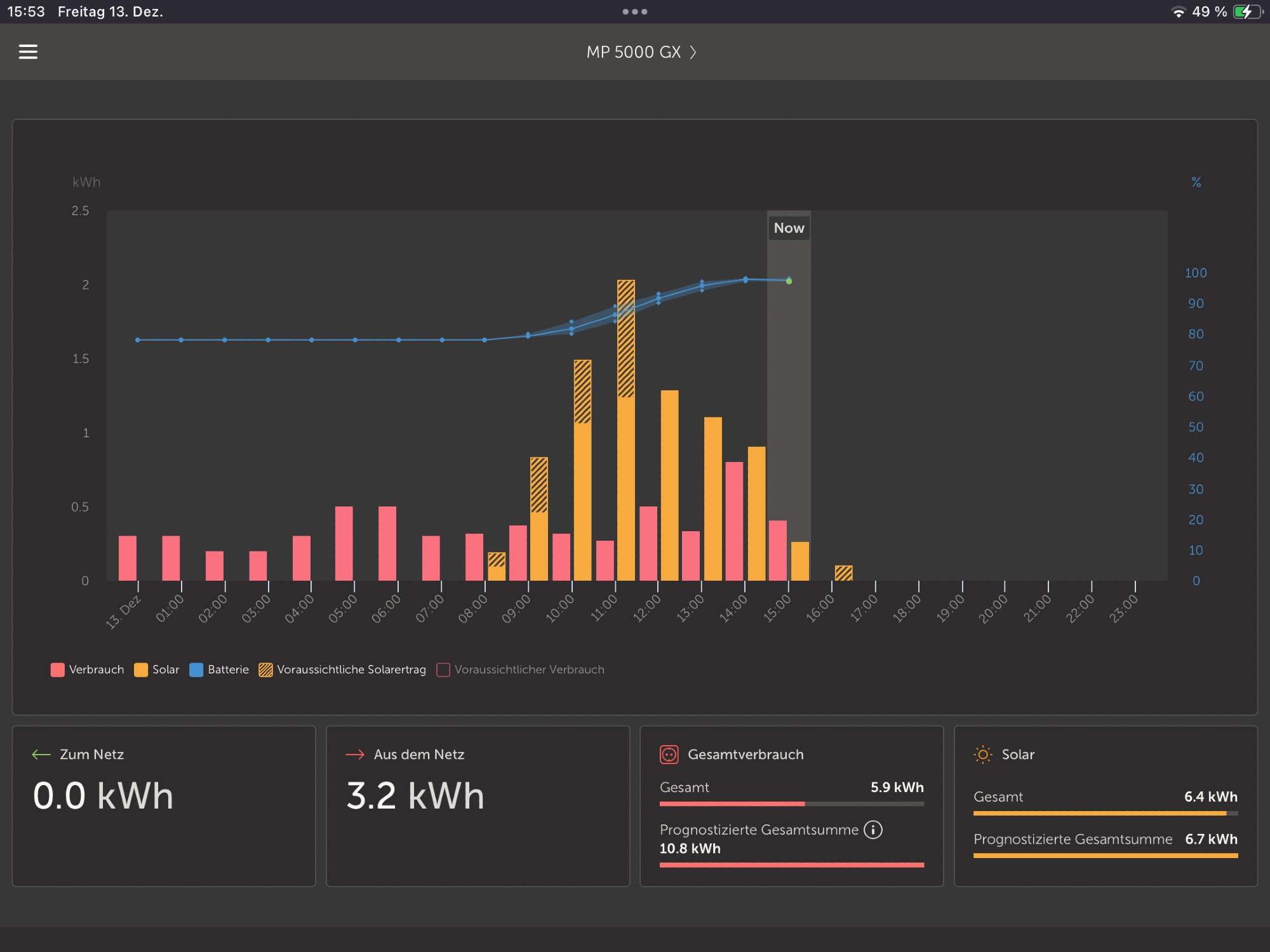Click the 10.8 kWh forecast consumption value
This screenshot has width=1270, height=952.
(690, 849)
